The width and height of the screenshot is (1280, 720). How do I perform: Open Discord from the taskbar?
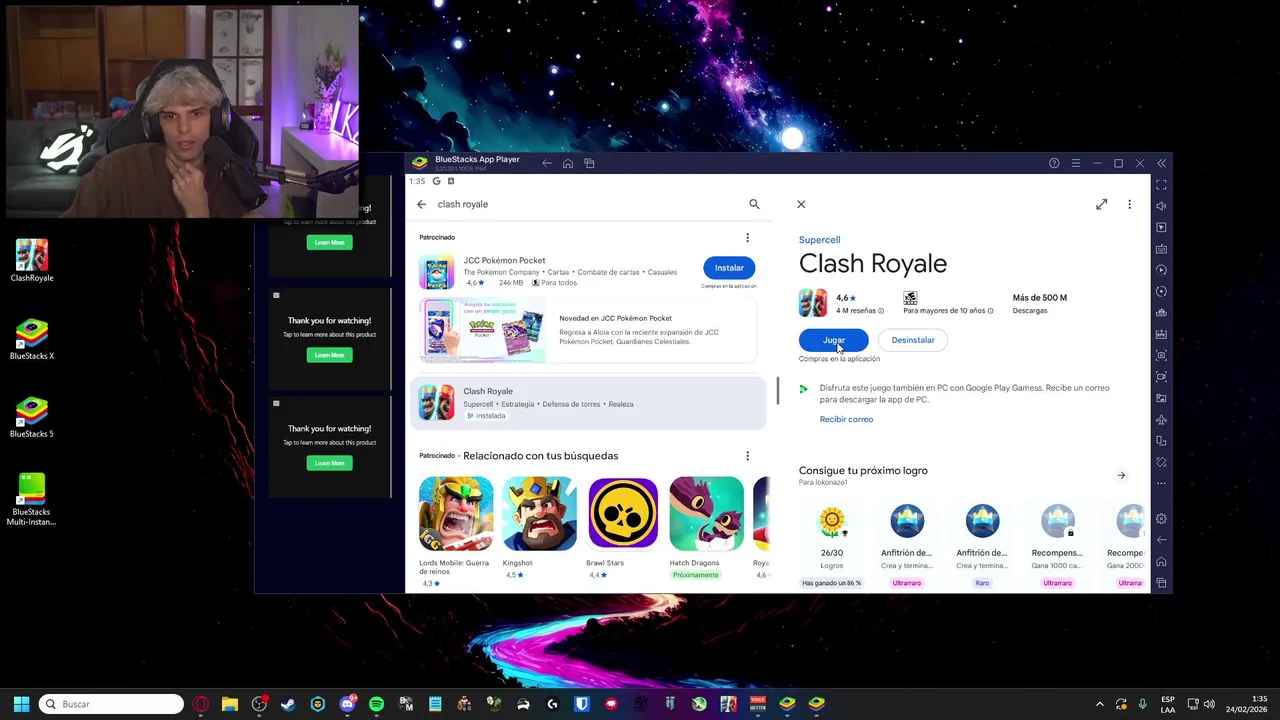(x=347, y=704)
